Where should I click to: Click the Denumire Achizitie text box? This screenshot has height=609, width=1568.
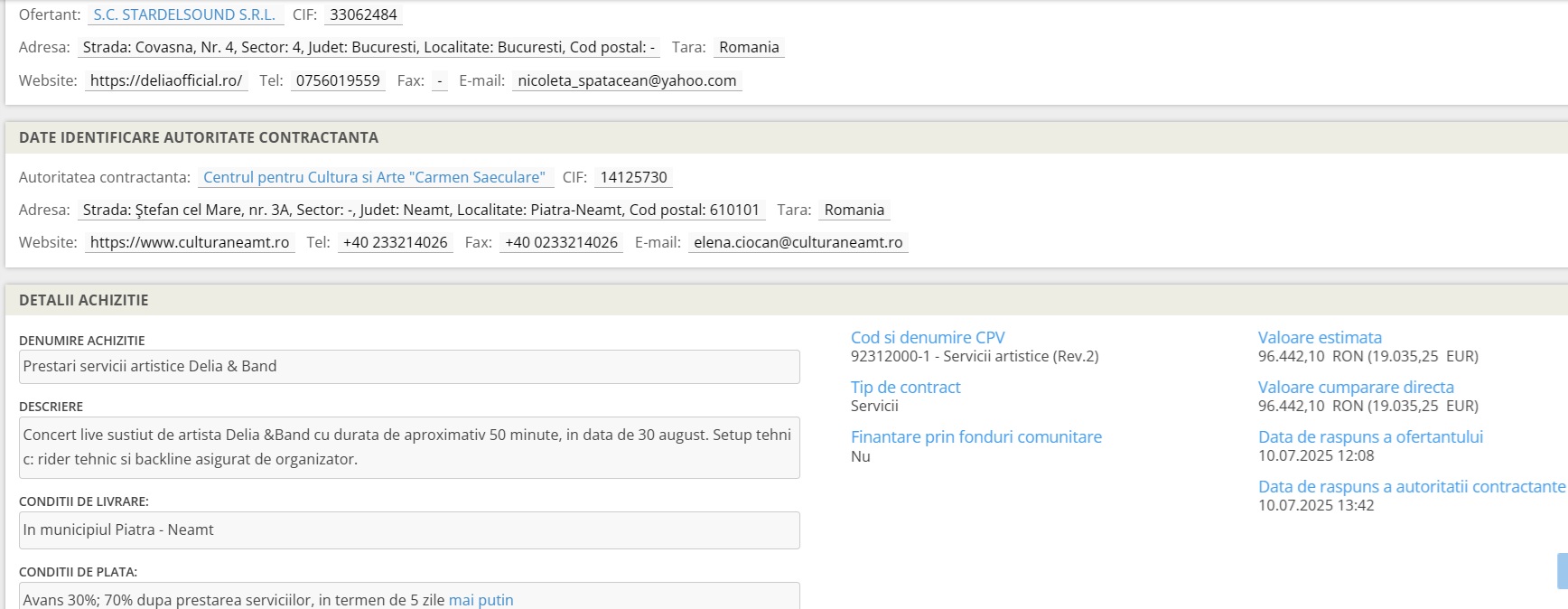coord(409,367)
